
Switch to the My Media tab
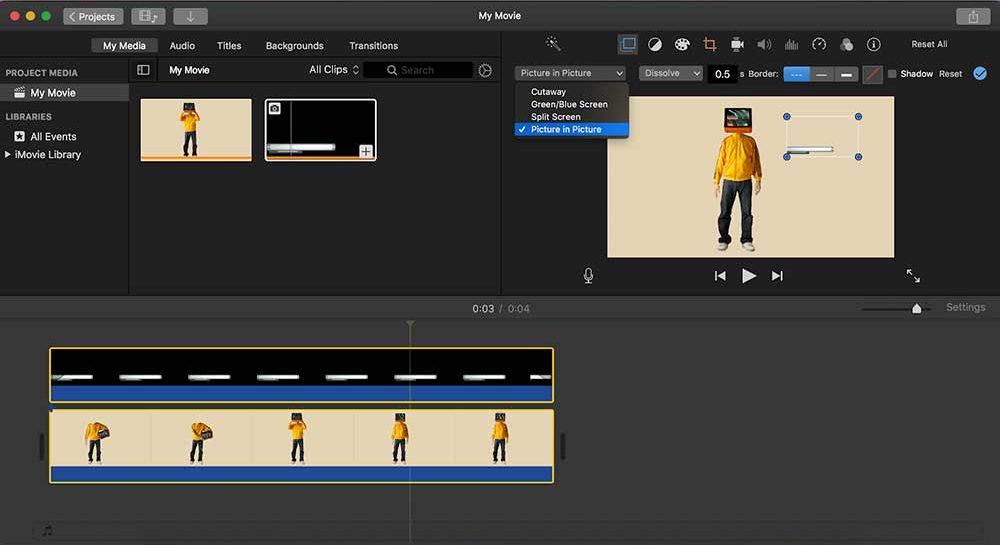124,46
